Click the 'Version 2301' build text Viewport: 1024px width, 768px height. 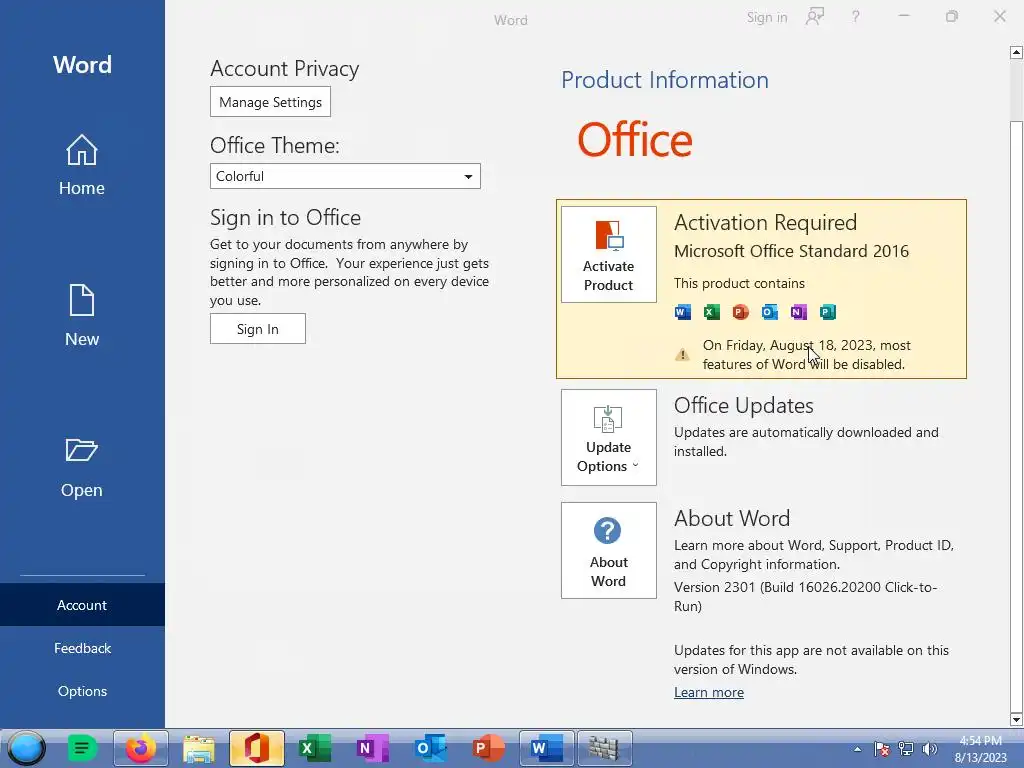(x=805, y=596)
